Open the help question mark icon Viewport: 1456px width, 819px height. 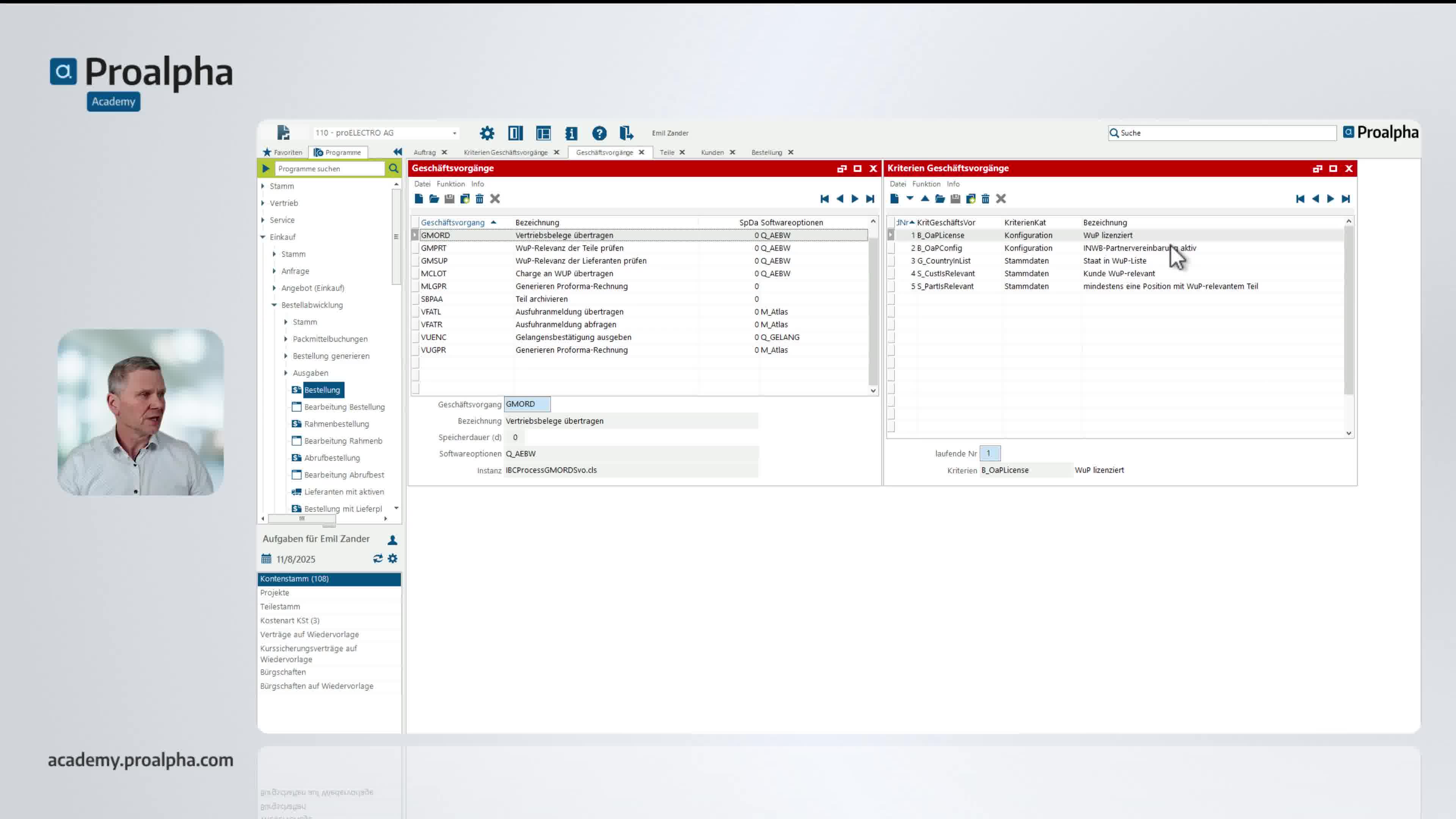pos(600,133)
